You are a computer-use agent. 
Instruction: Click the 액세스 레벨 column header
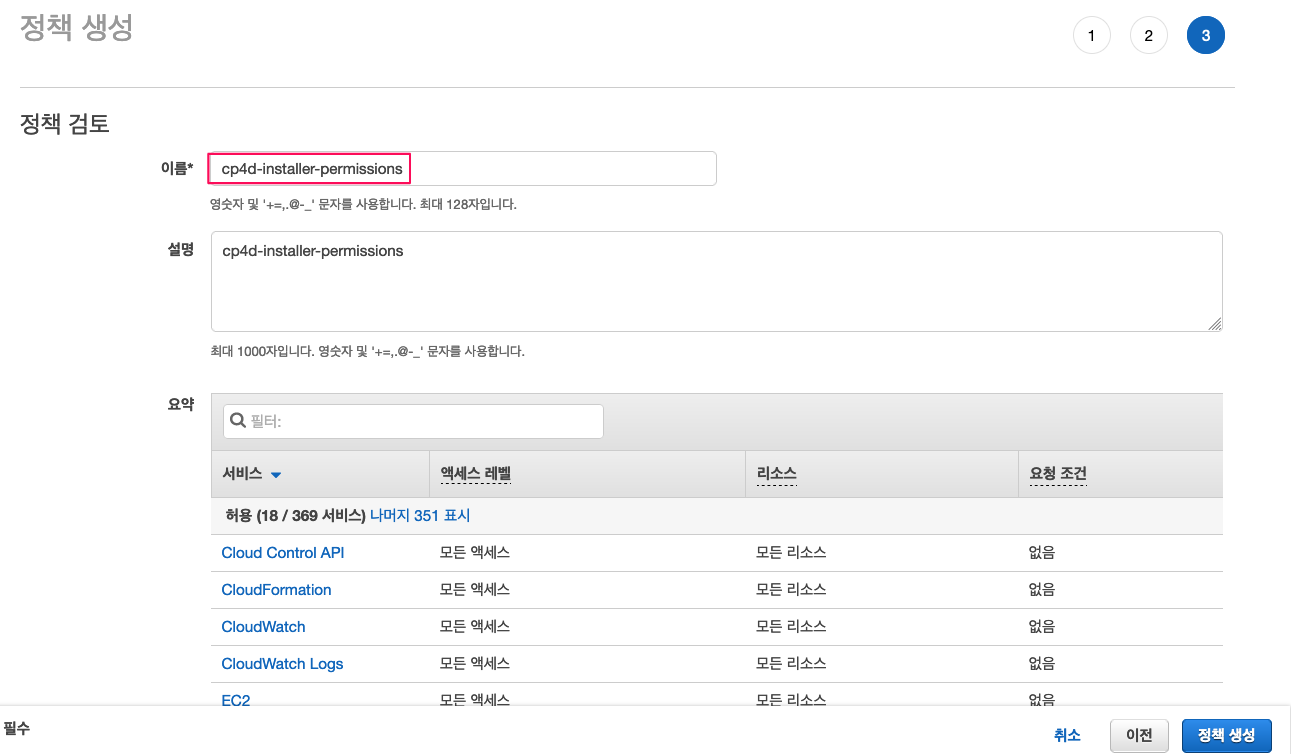point(475,473)
